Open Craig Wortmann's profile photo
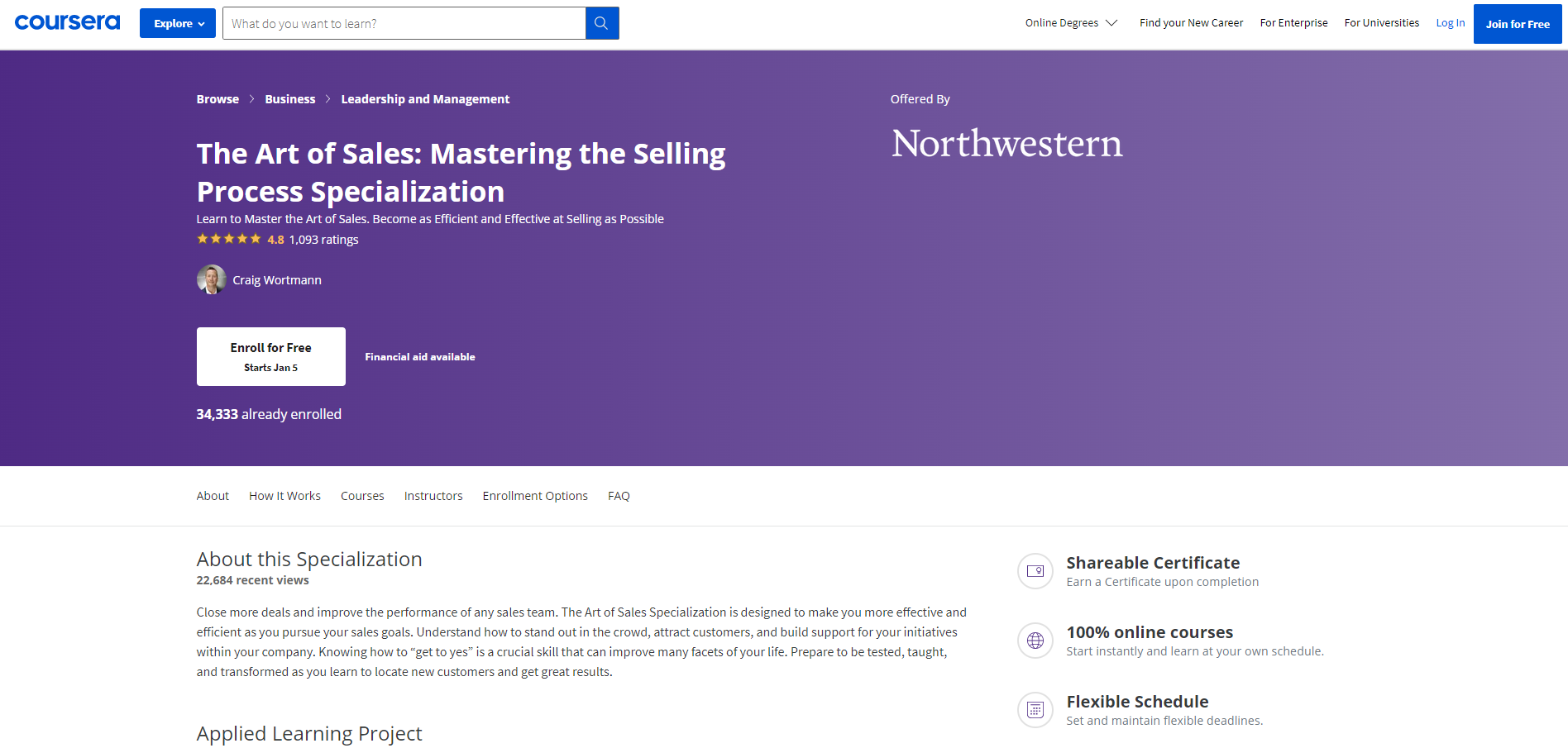The width and height of the screenshot is (1568, 748). [211, 279]
